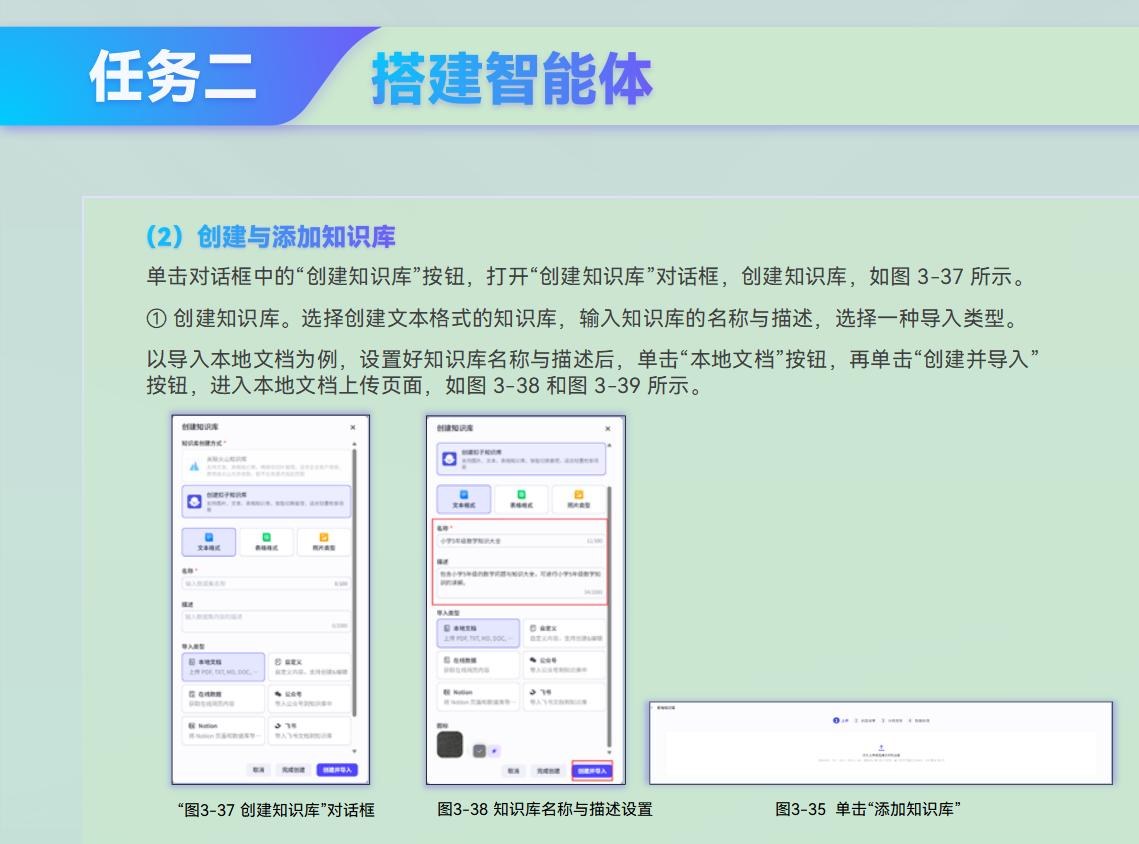
Task: Click caption 图3-38 知识库名称与描述设置
Action: (545, 809)
